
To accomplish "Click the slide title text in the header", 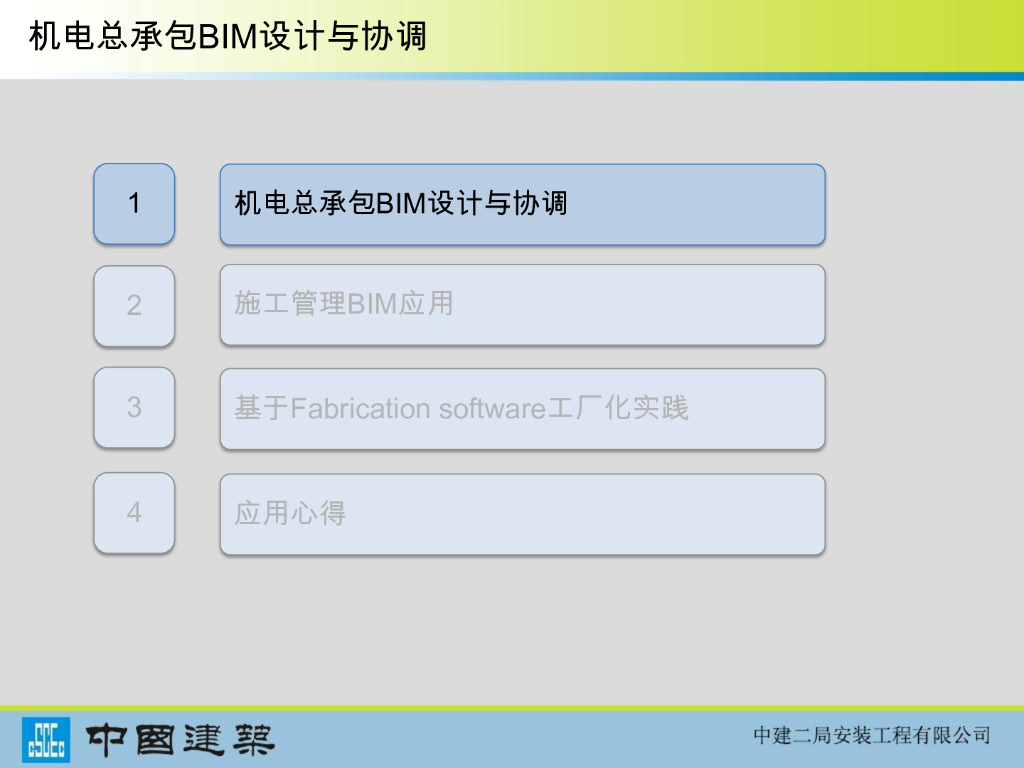I will [x=228, y=37].
